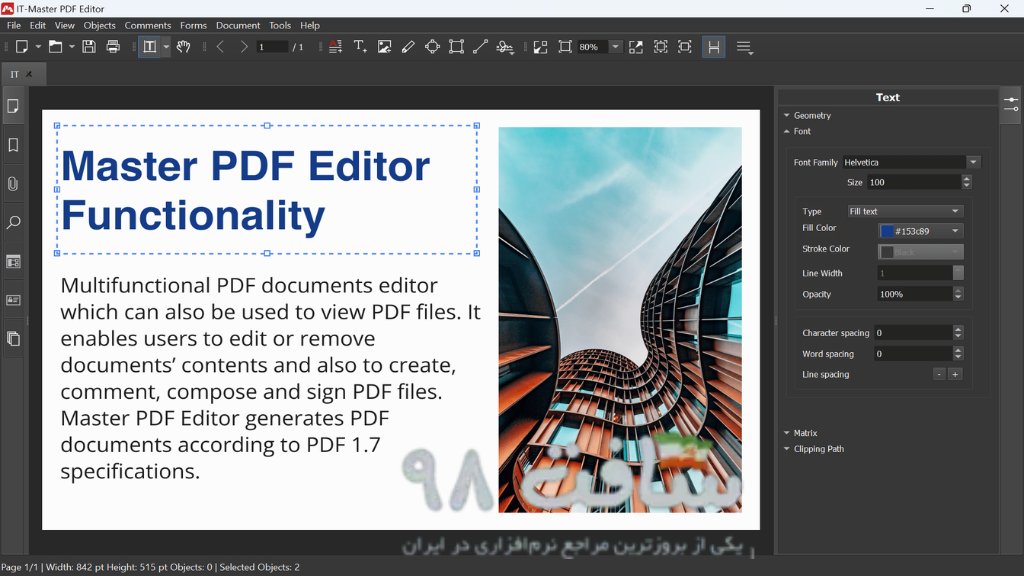
Task: Open the toolbar options menu icon
Action: tap(744, 47)
